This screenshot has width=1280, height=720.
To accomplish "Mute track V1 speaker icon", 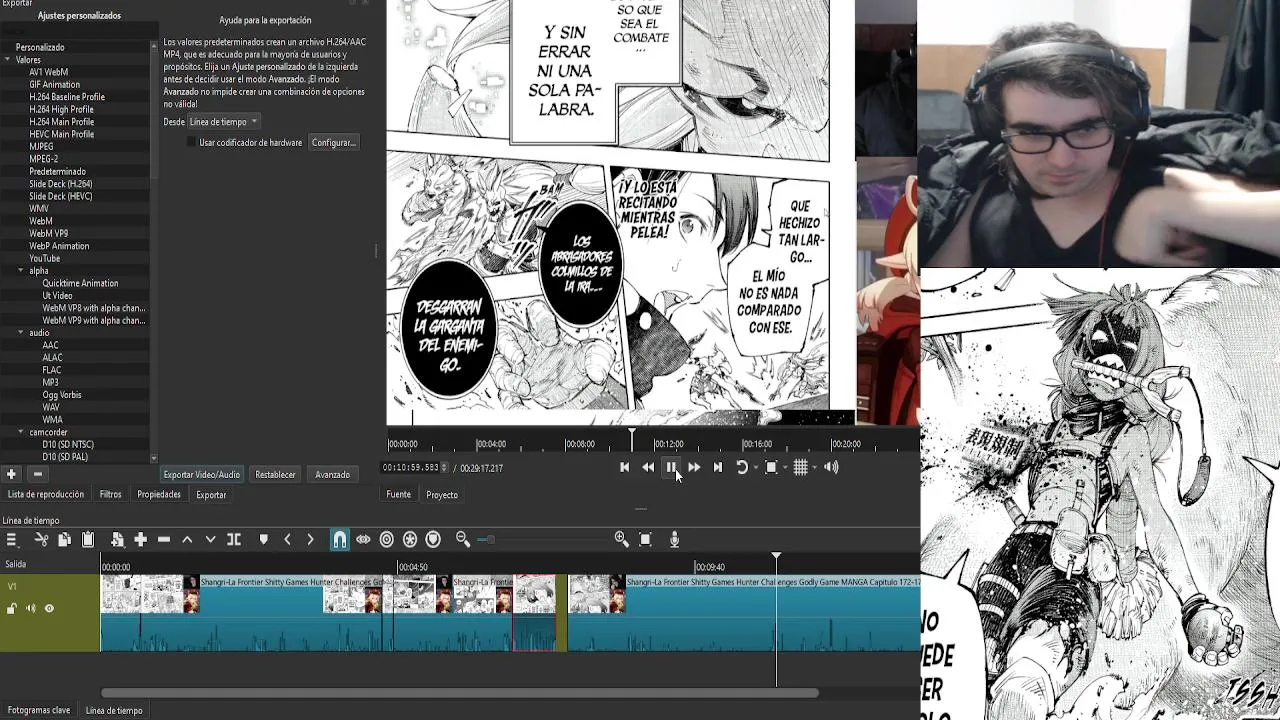I will 30,608.
